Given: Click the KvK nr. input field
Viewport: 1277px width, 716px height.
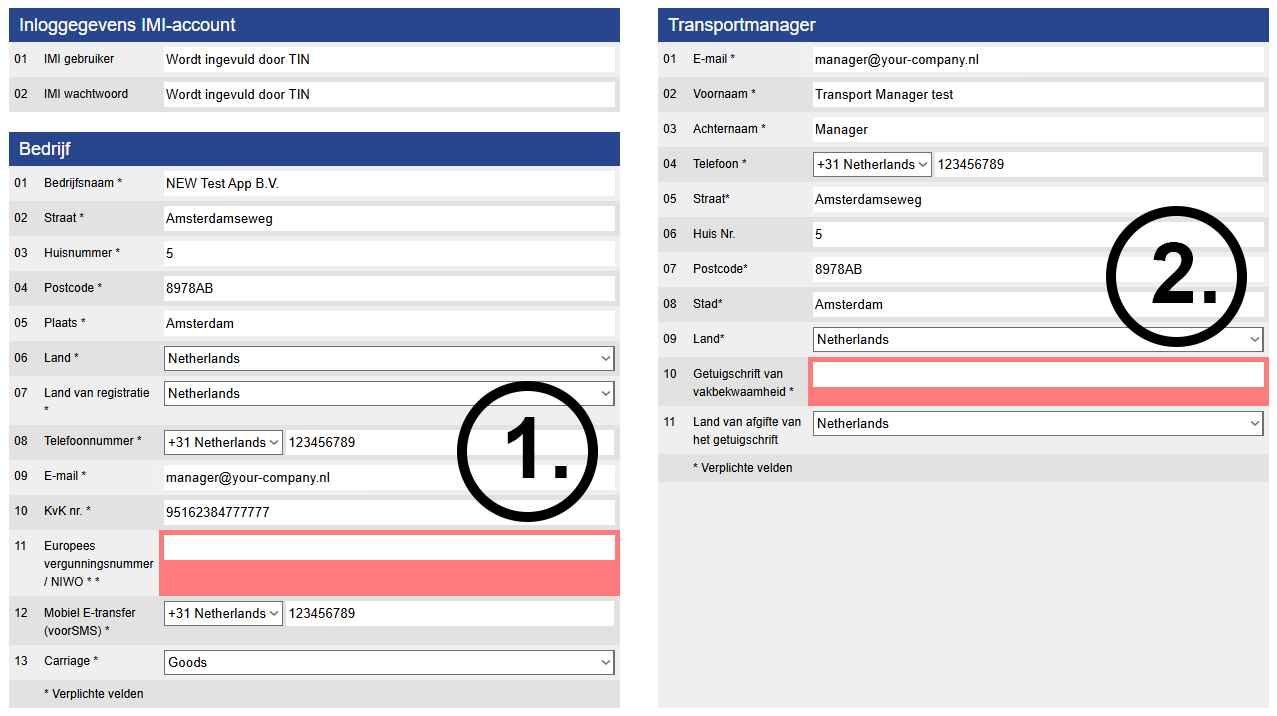Looking at the screenshot, I should tap(388, 512).
